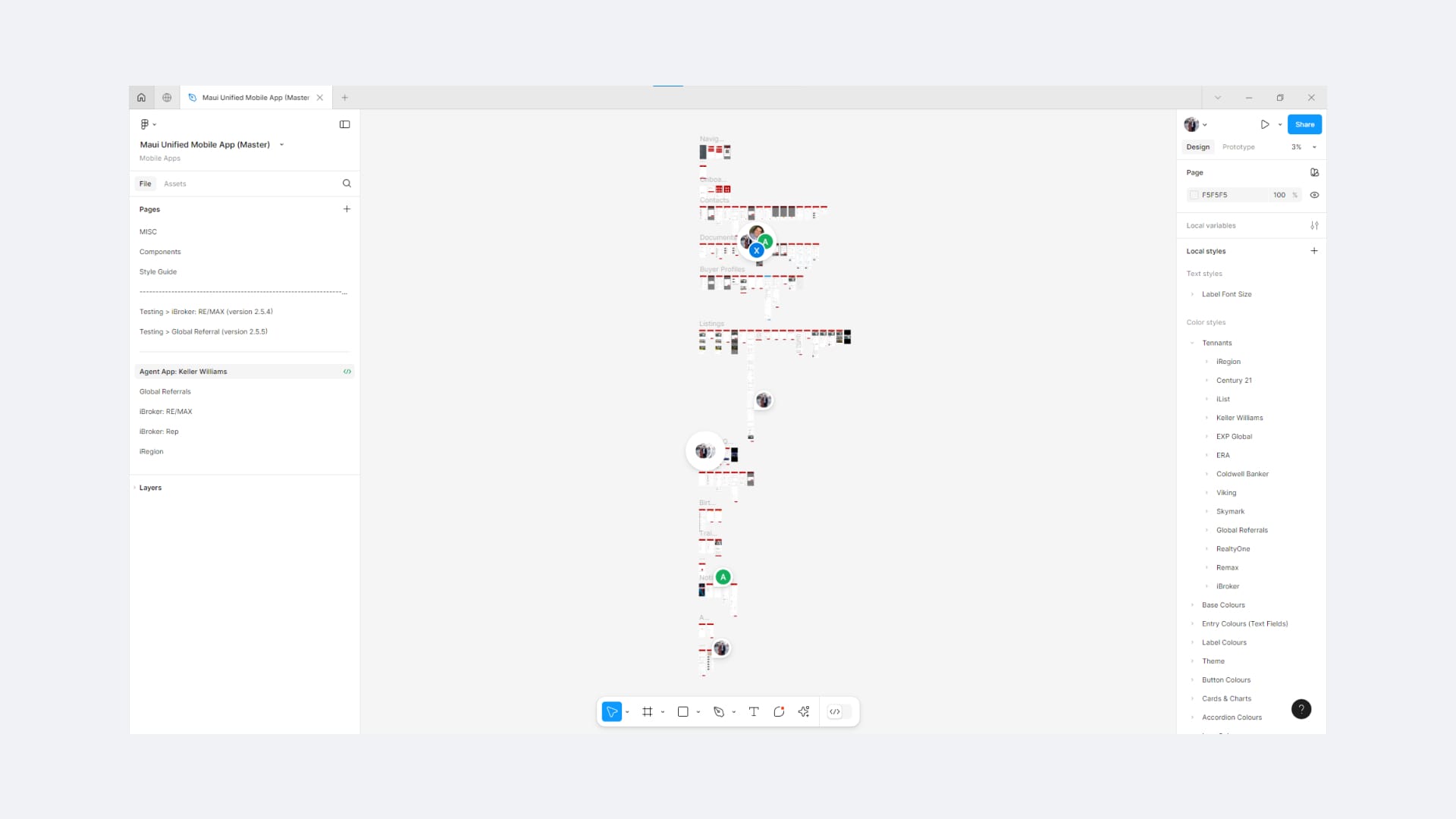This screenshot has width=1456, height=819.
Task: Open the Local variables settings icon
Action: coord(1314,225)
